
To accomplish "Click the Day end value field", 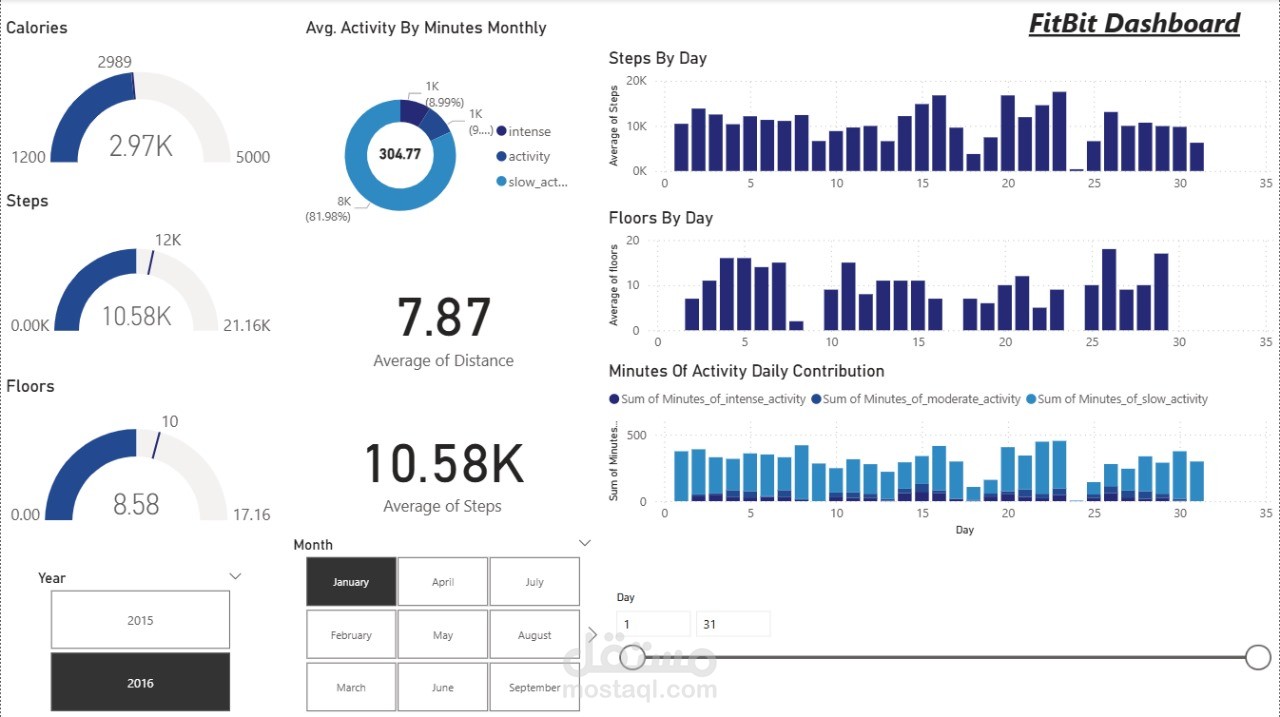I will tap(733, 624).
